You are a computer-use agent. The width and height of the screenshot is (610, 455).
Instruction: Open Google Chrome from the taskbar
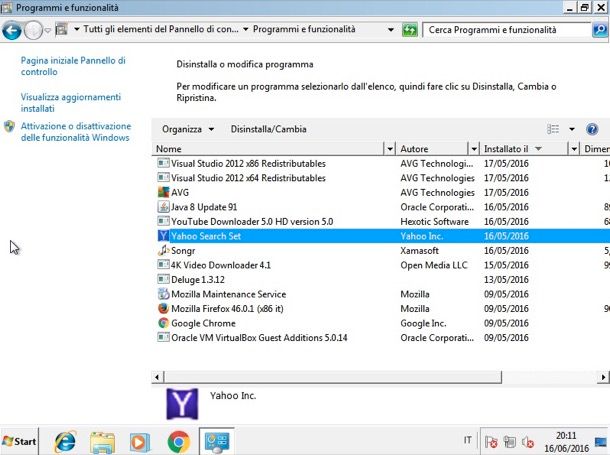179,442
